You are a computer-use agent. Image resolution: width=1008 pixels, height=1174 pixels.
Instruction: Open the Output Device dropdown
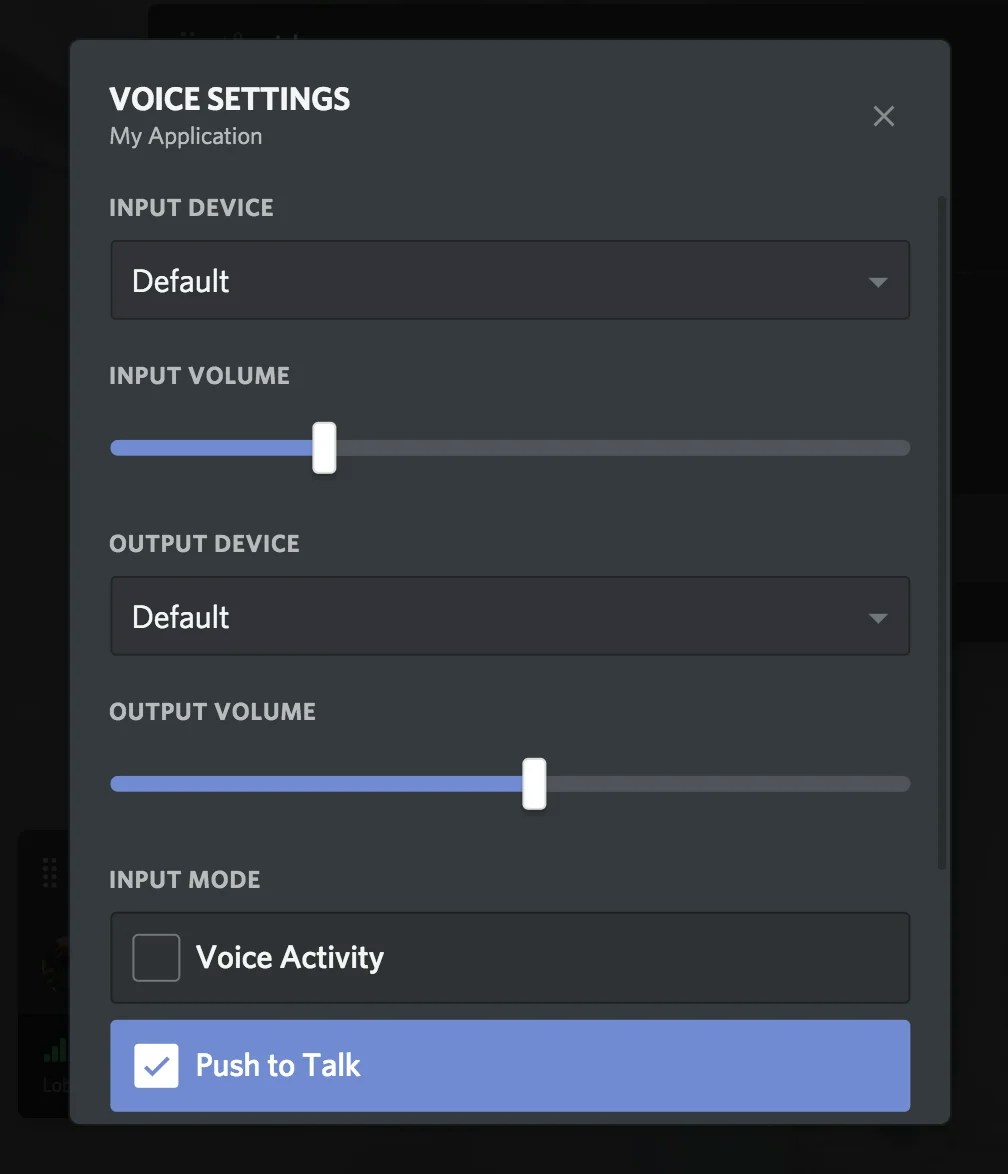pos(510,616)
